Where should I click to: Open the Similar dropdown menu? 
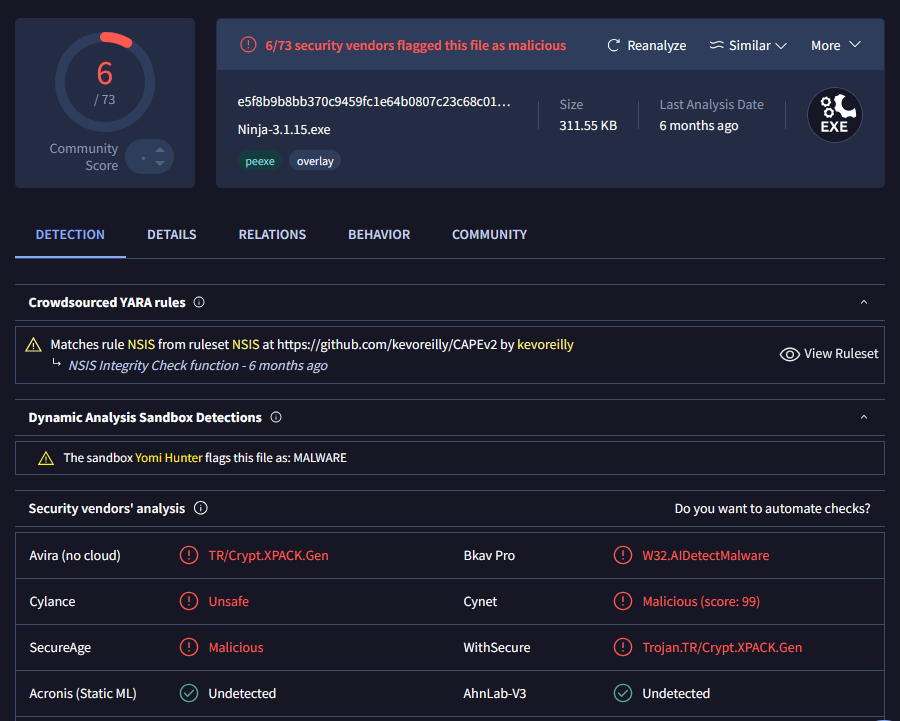[x=748, y=46]
